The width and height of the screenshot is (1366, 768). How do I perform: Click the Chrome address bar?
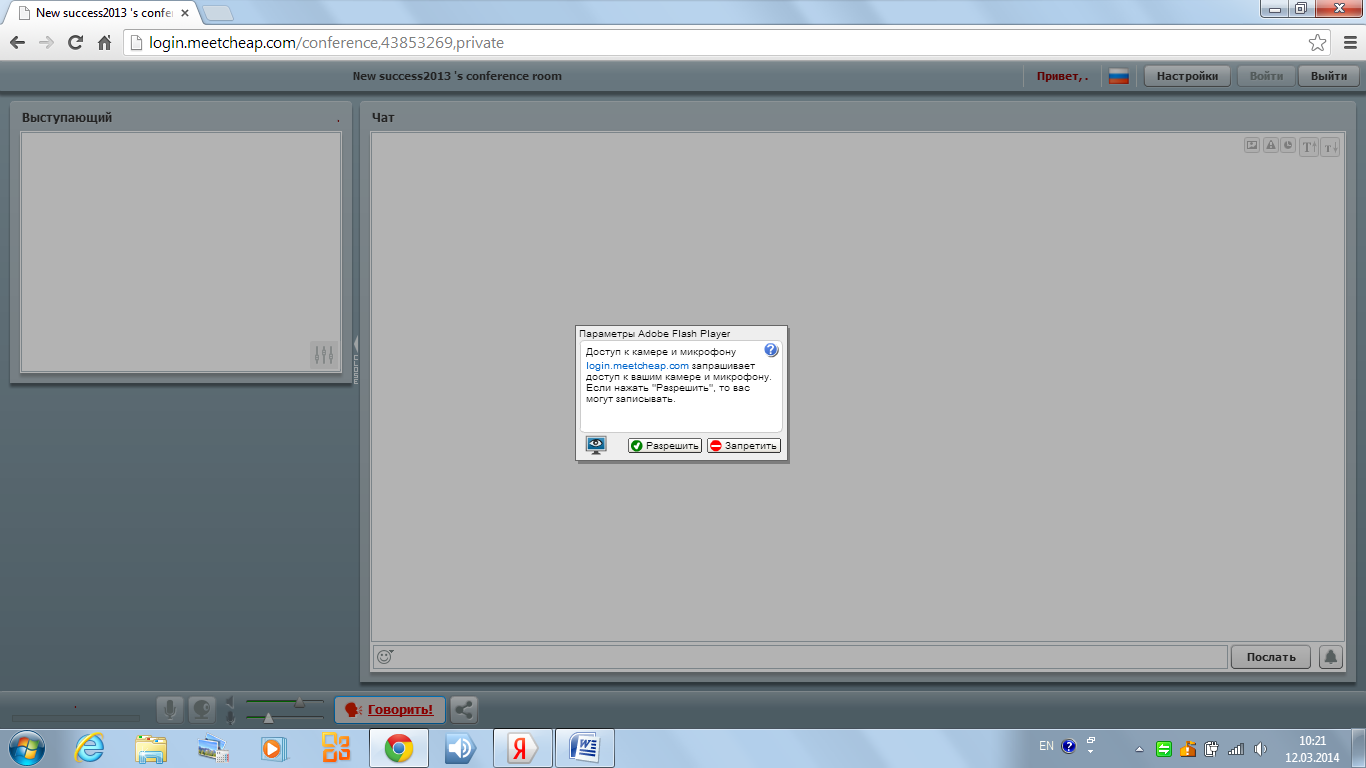point(727,43)
